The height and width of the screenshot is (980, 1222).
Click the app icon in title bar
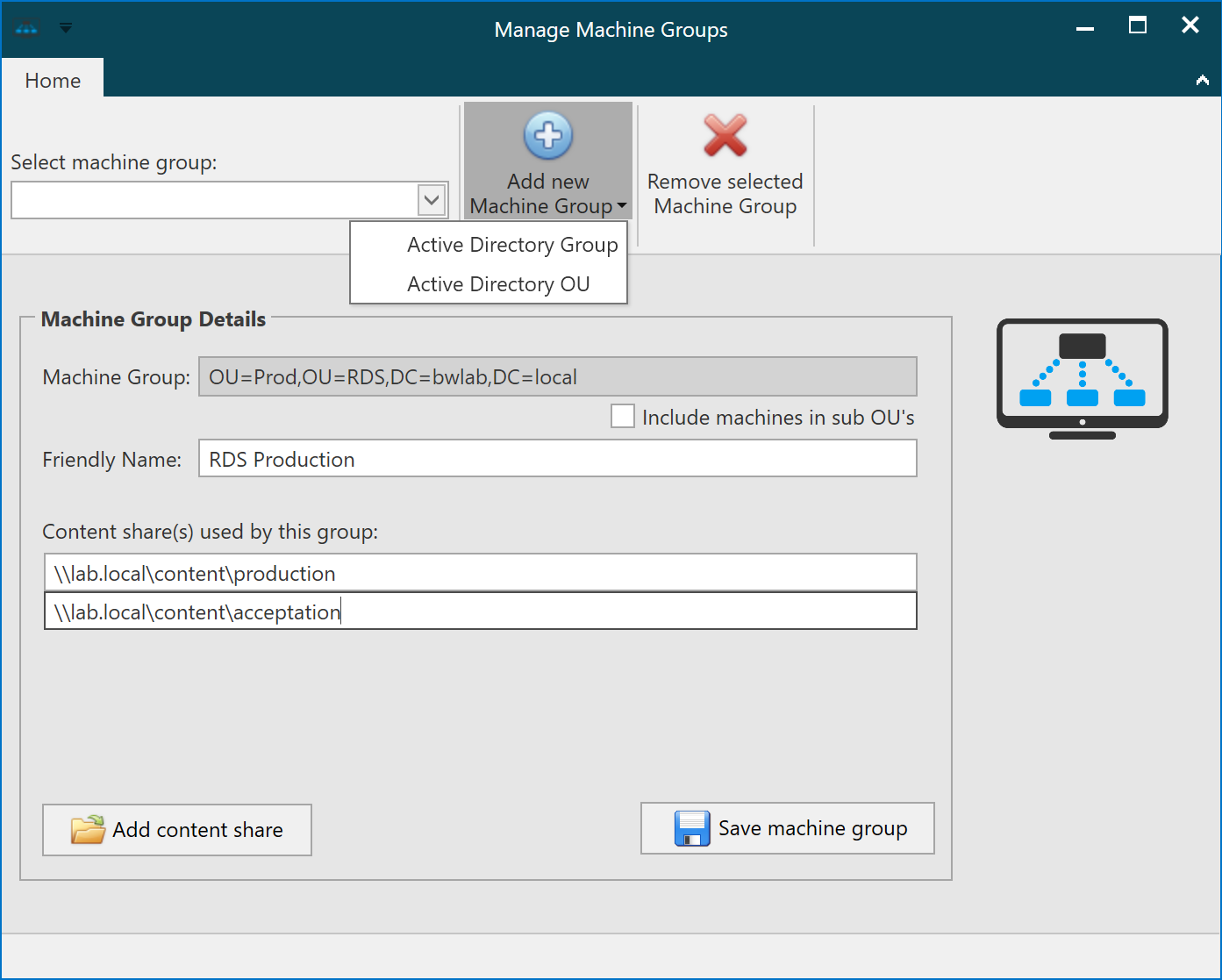[x=26, y=28]
